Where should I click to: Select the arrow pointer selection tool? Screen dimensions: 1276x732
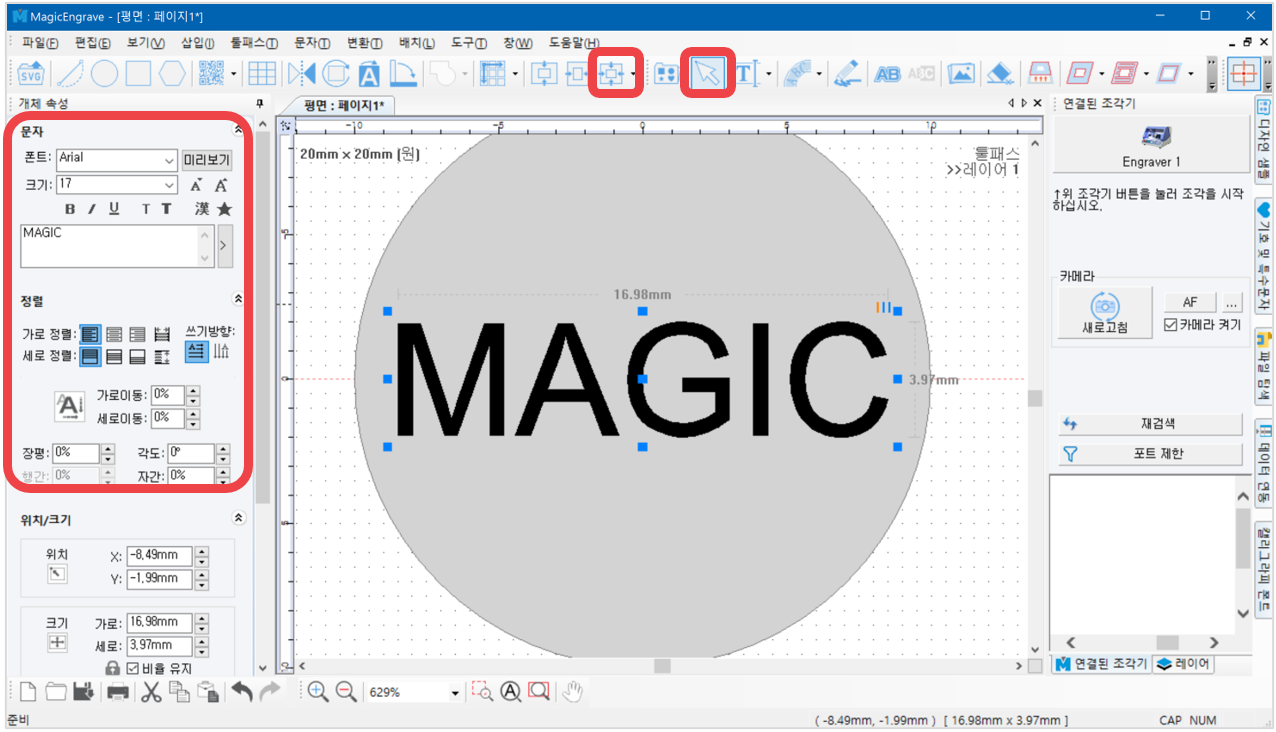(708, 74)
